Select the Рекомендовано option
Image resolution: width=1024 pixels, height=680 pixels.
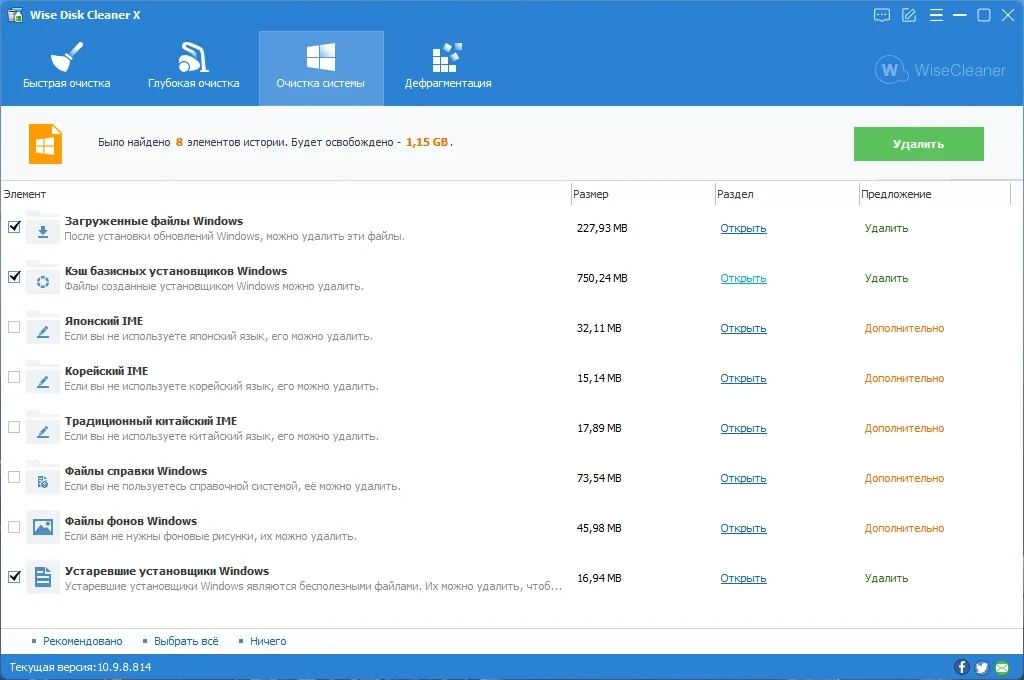click(x=82, y=641)
